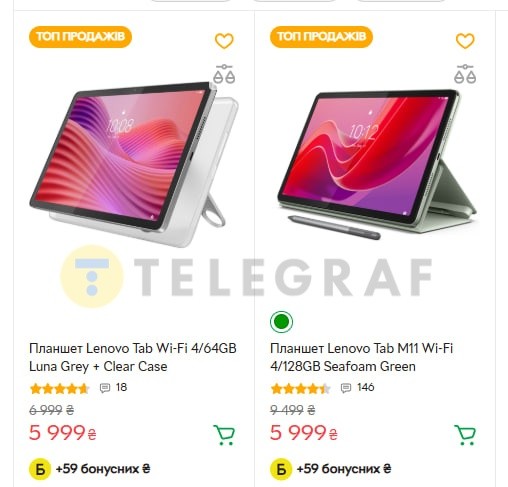
Task: Add Lenovo Tab Luna Grey to wishlist
Action: (224, 41)
